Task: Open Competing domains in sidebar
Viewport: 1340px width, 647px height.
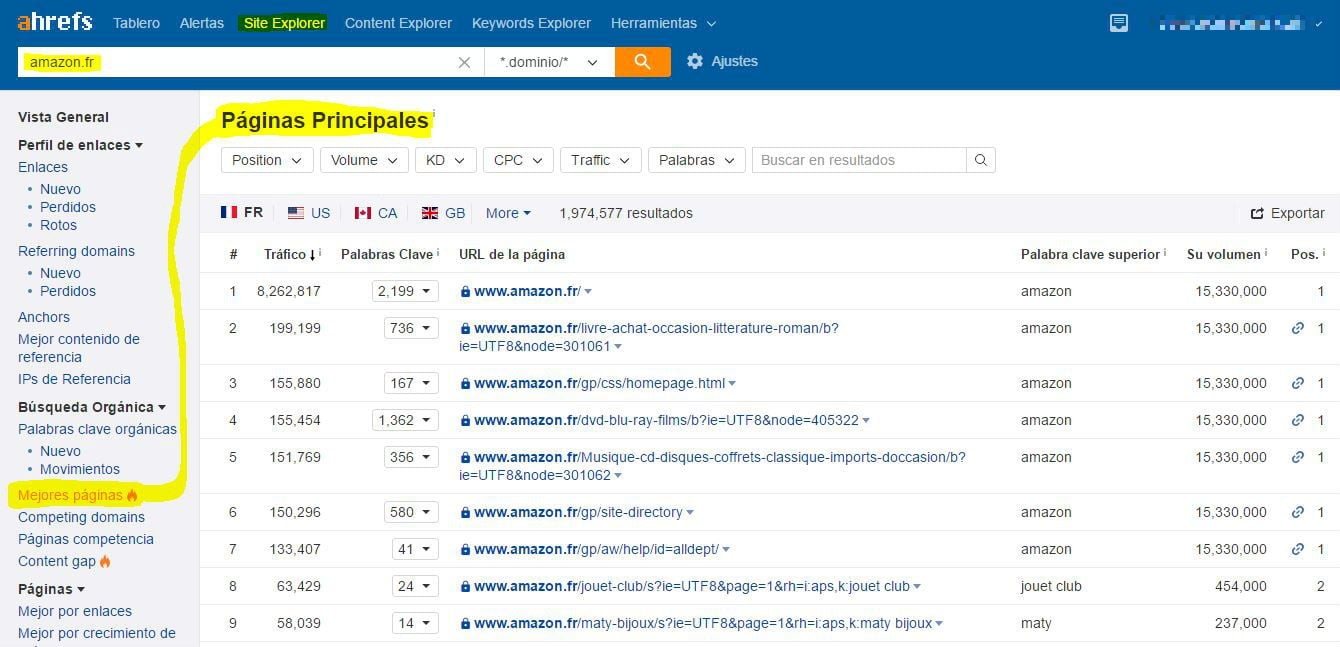Action: click(x=81, y=517)
